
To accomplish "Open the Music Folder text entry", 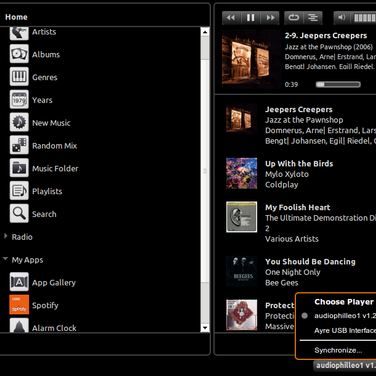I will [55, 168].
